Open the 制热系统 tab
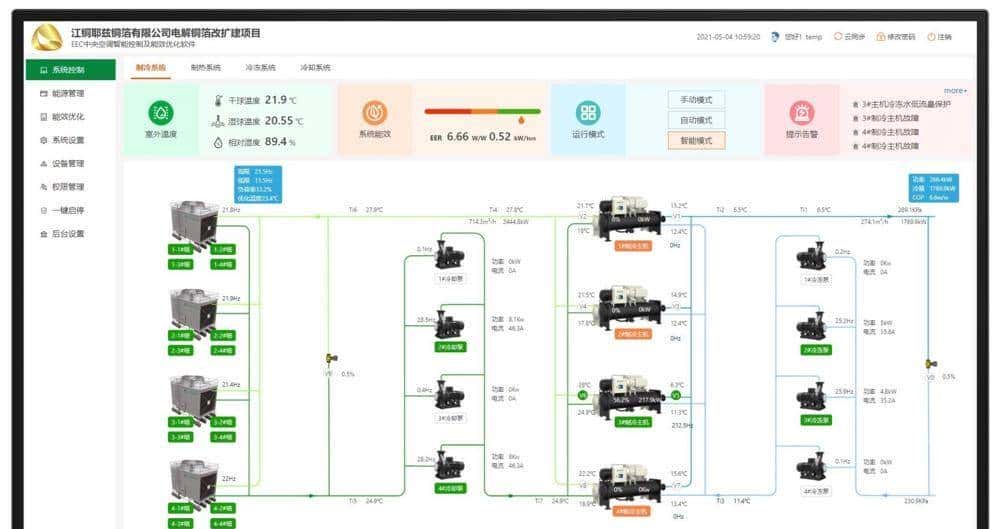 click(x=205, y=68)
